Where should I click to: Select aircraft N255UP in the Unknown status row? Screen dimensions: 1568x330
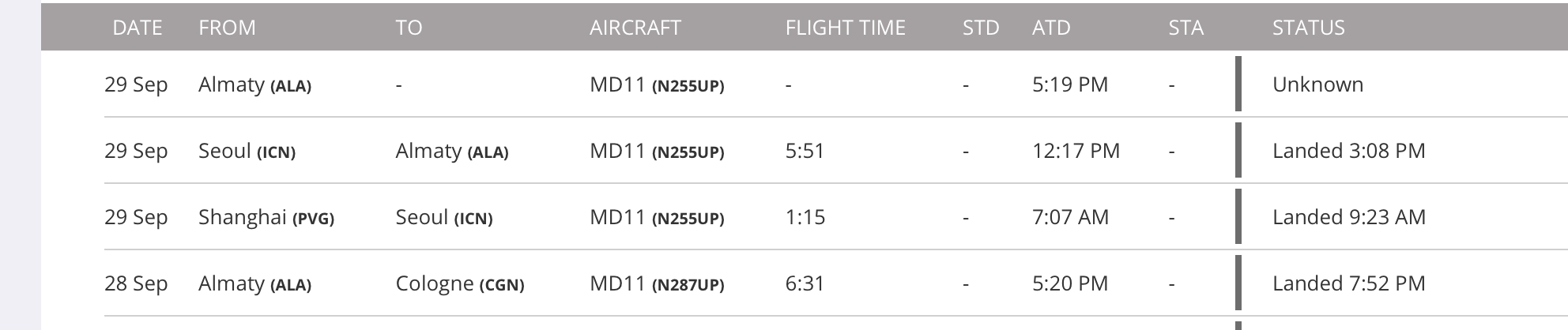click(688, 85)
